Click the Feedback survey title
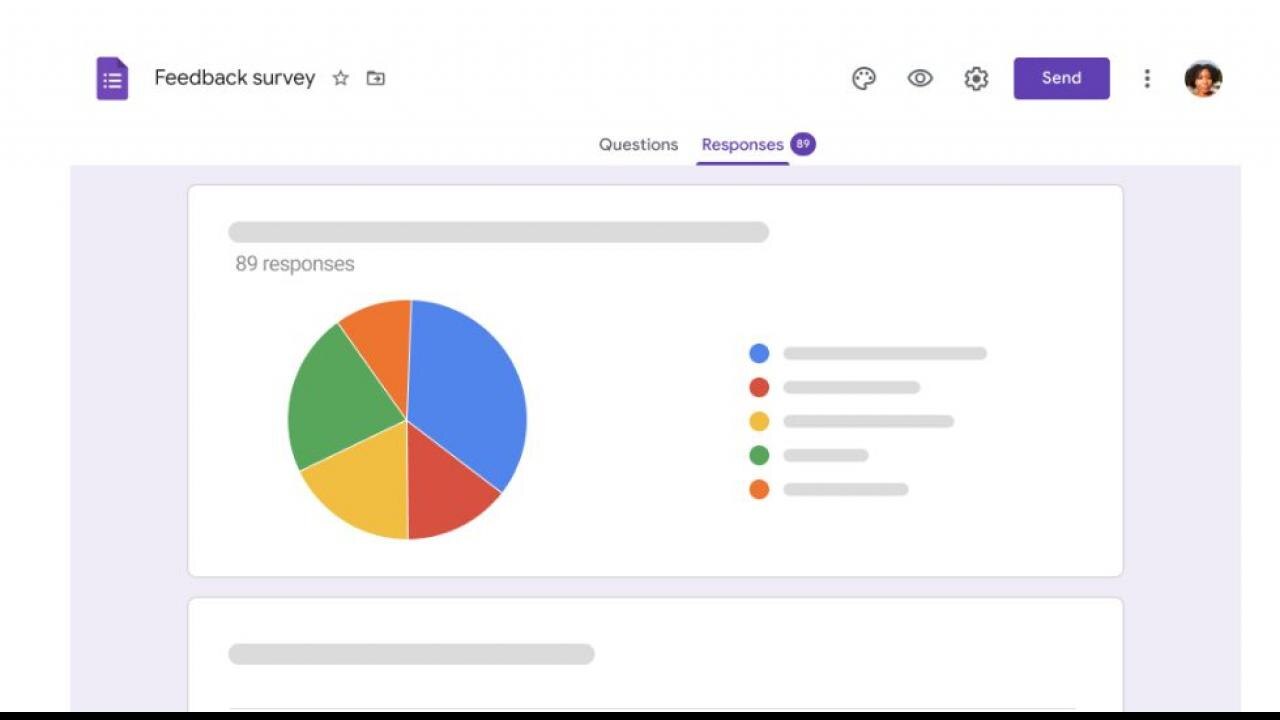This screenshot has height=720, width=1280. coord(235,78)
